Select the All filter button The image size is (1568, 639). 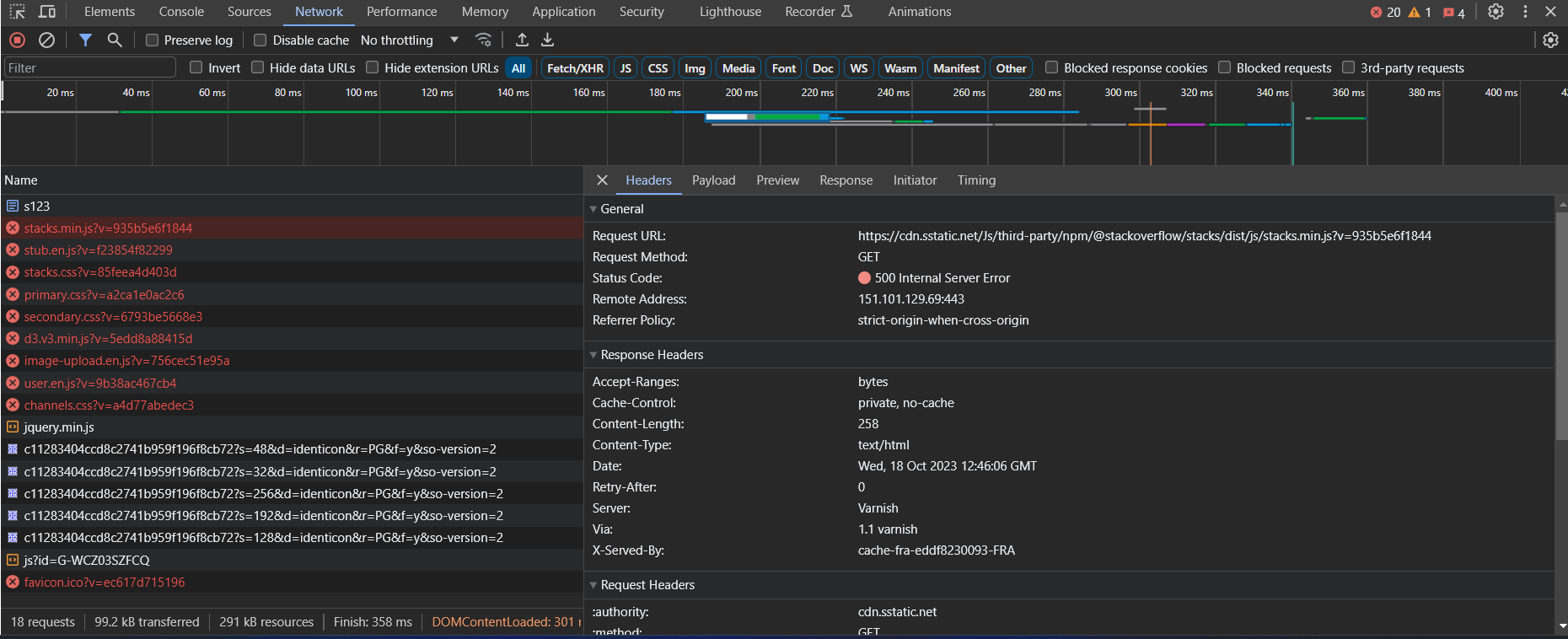(x=518, y=68)
